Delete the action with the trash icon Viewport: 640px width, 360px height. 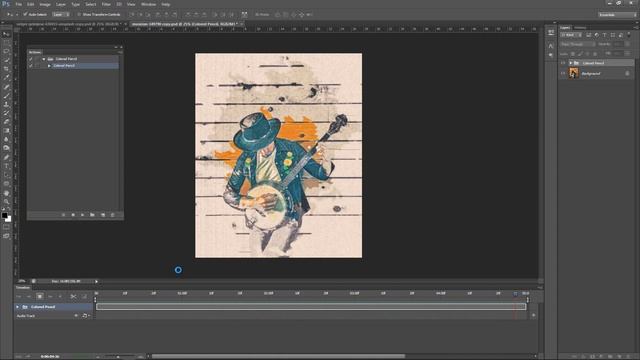click(112, 215)
